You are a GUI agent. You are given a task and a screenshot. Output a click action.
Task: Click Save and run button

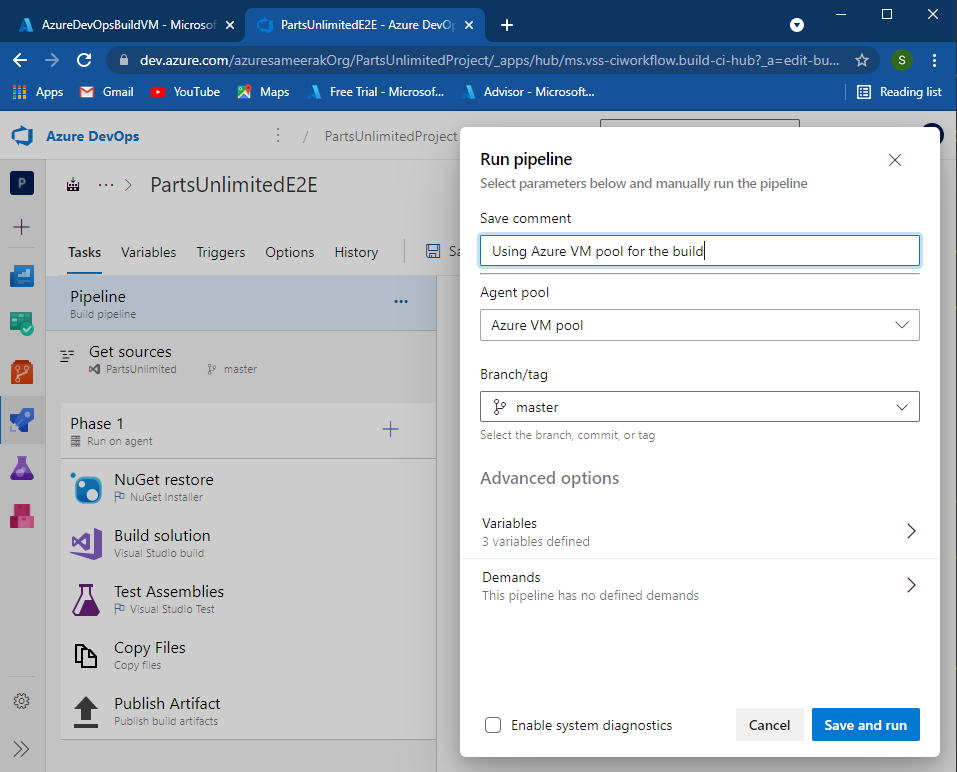click(865, 725)
